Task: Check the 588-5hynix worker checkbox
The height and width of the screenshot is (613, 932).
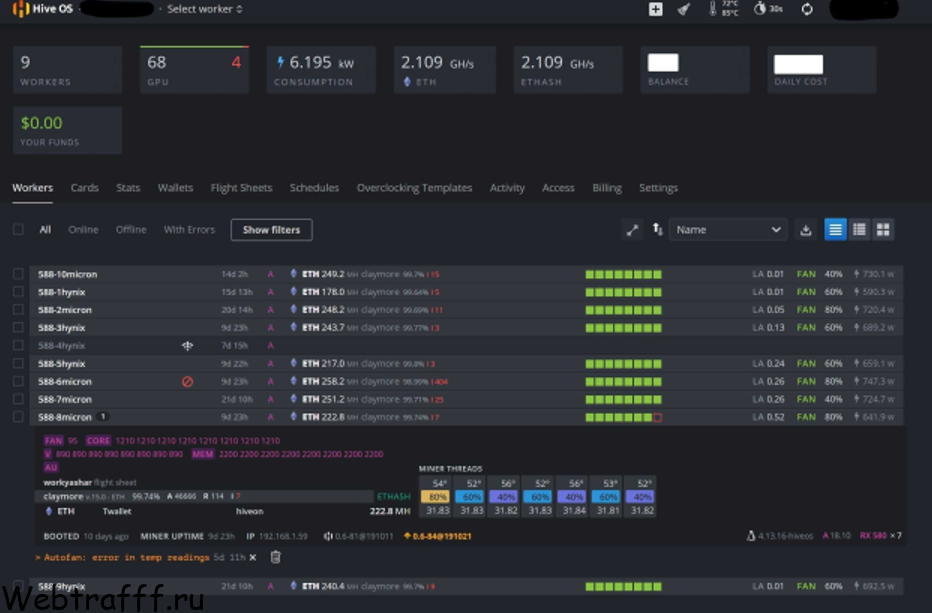Action: pos(18,363)
